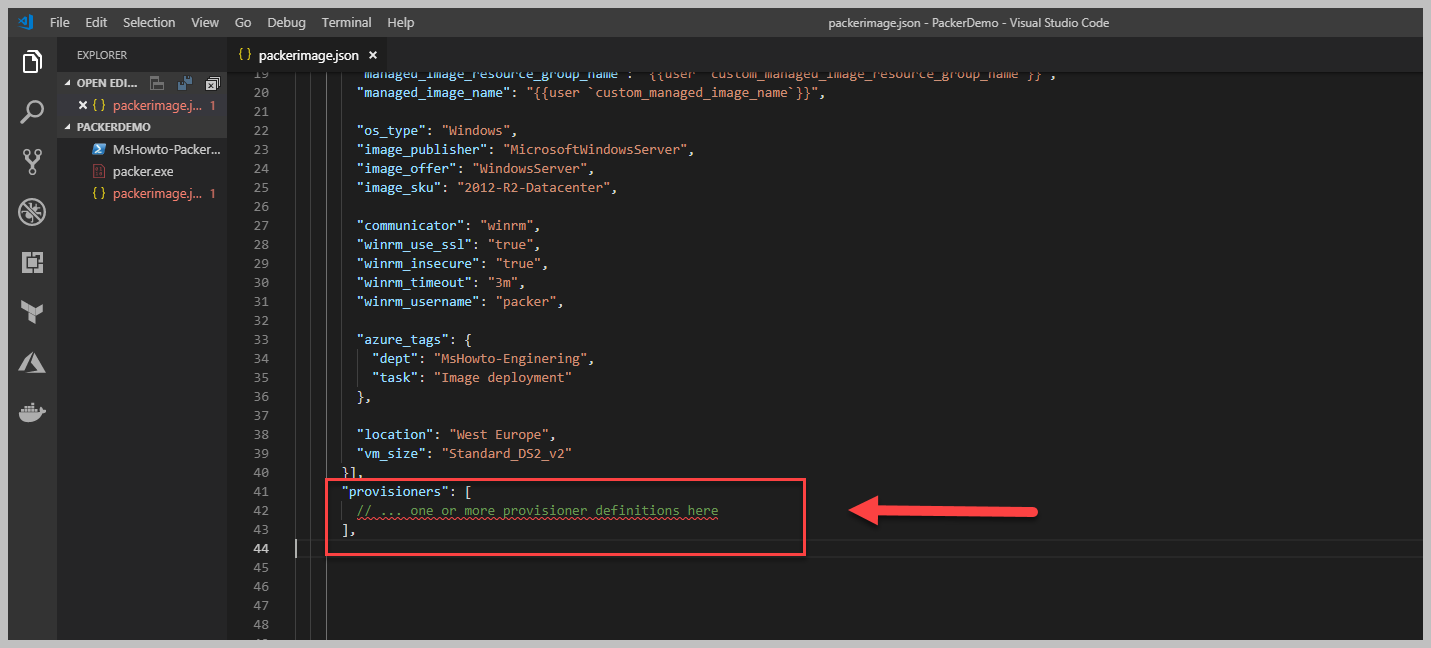Click "Image deployment" task value
This screenshot has width=1431, height=648.
click(x=502, y=377)
